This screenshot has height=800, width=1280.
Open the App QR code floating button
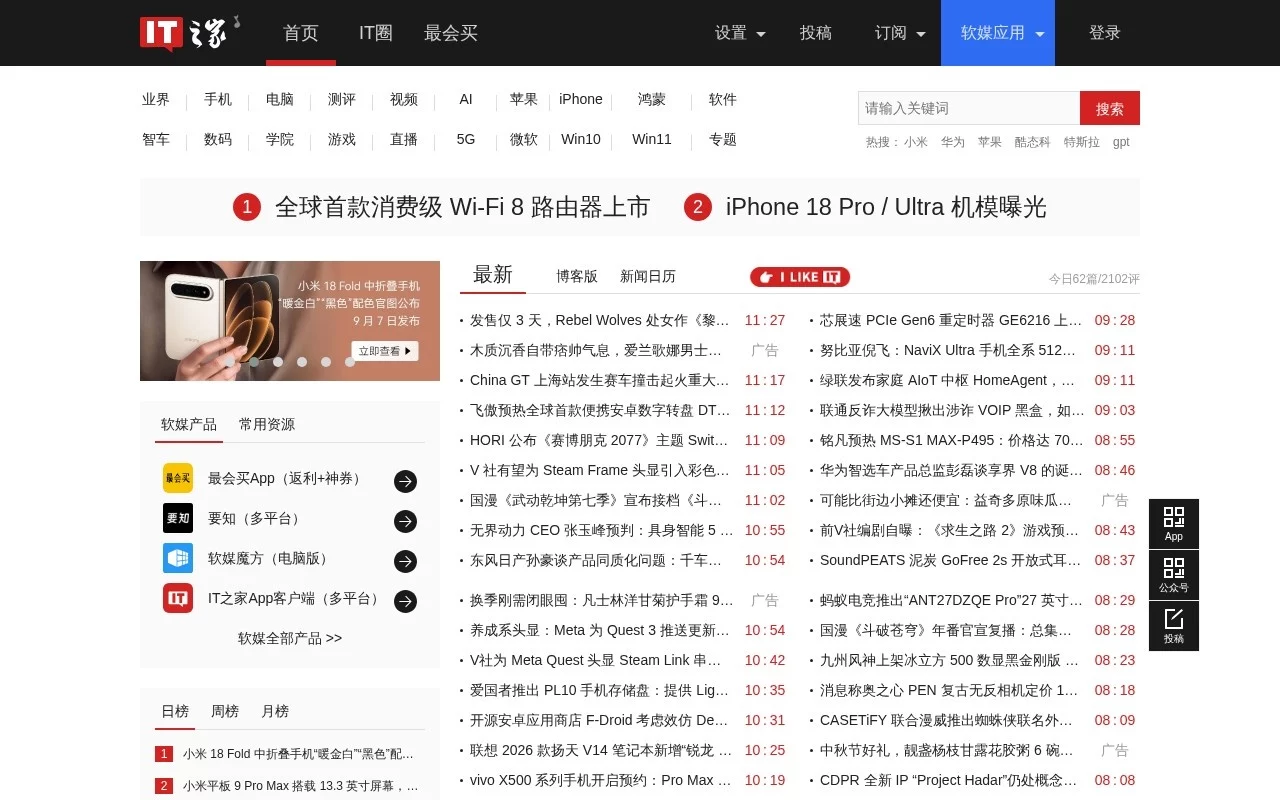(x=1174, y=524)
